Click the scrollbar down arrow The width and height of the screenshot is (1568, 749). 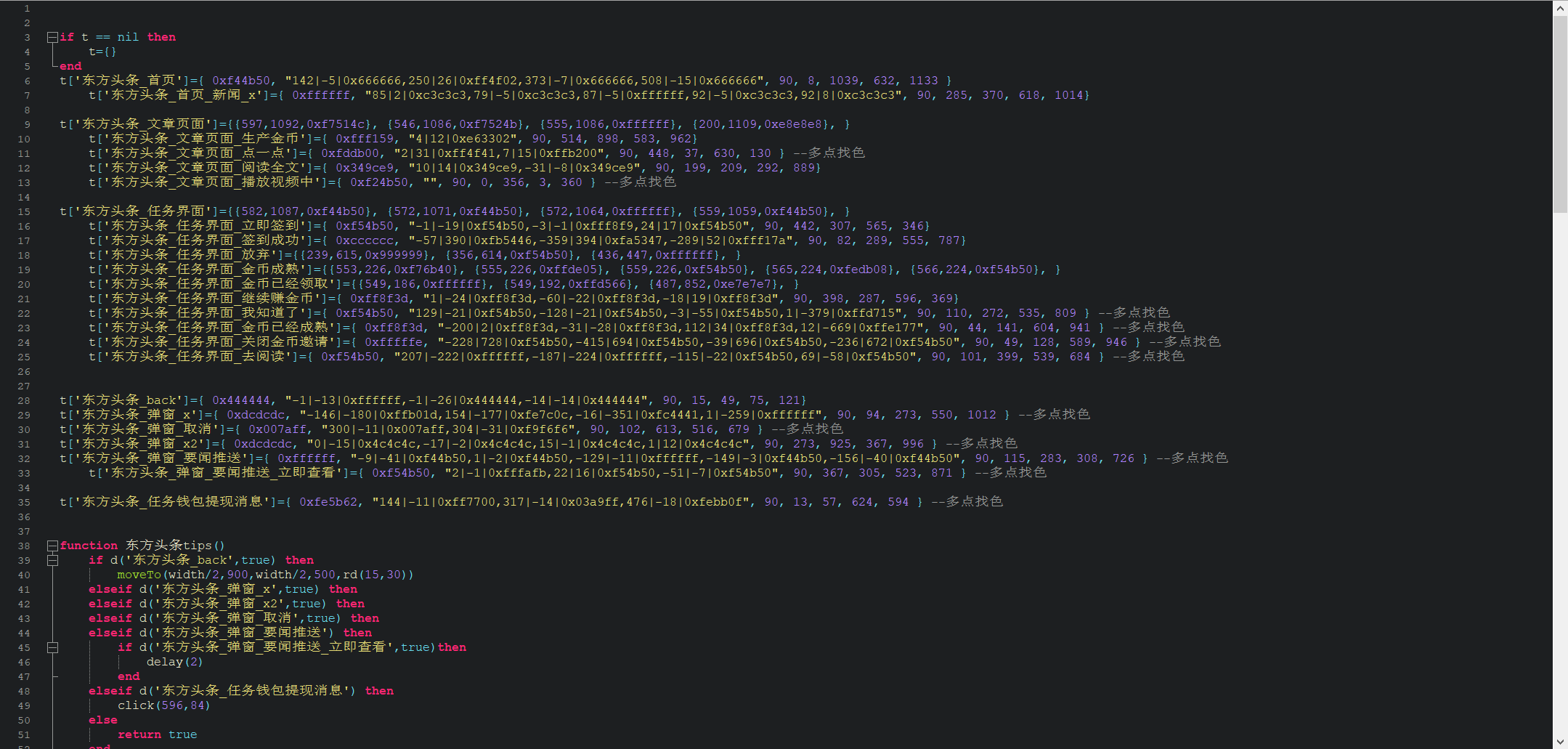[1560, 741]
